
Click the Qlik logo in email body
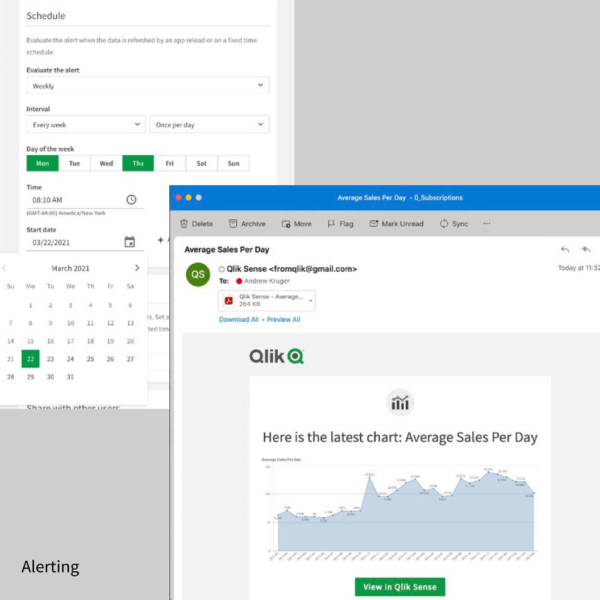point(277,356)
